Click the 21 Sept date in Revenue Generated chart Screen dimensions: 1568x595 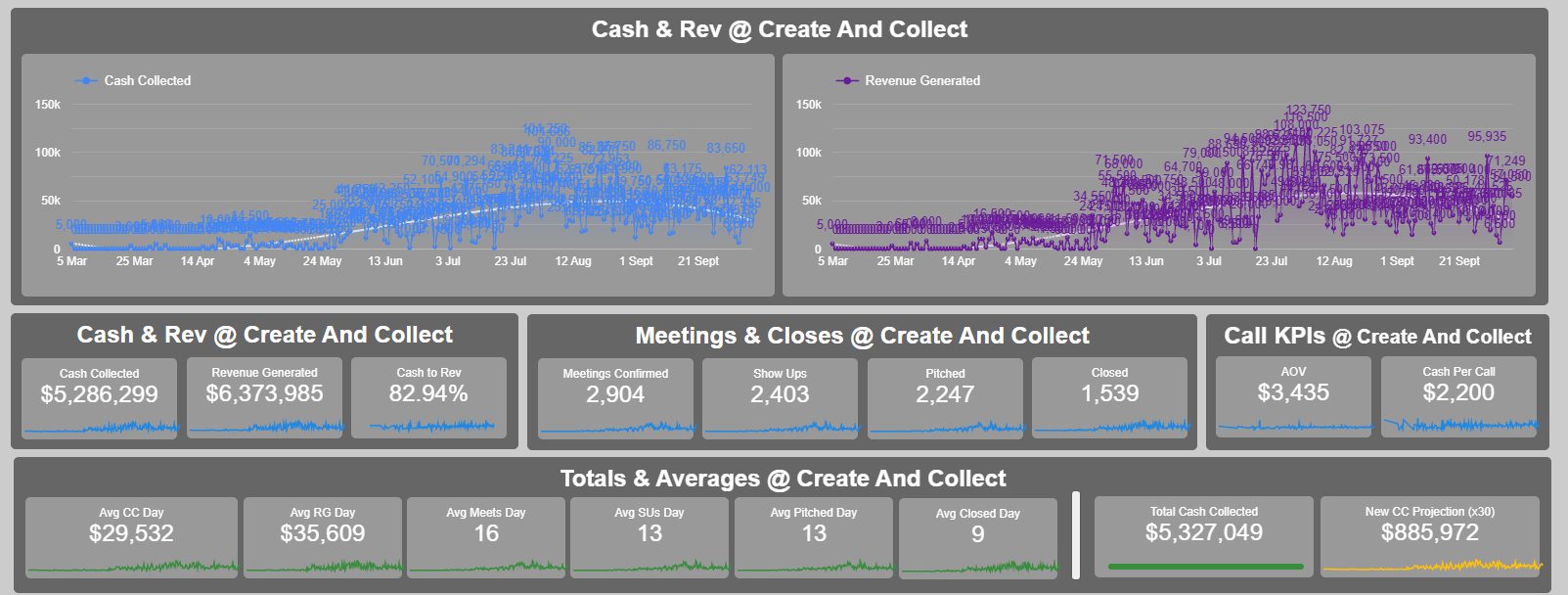1458,261
